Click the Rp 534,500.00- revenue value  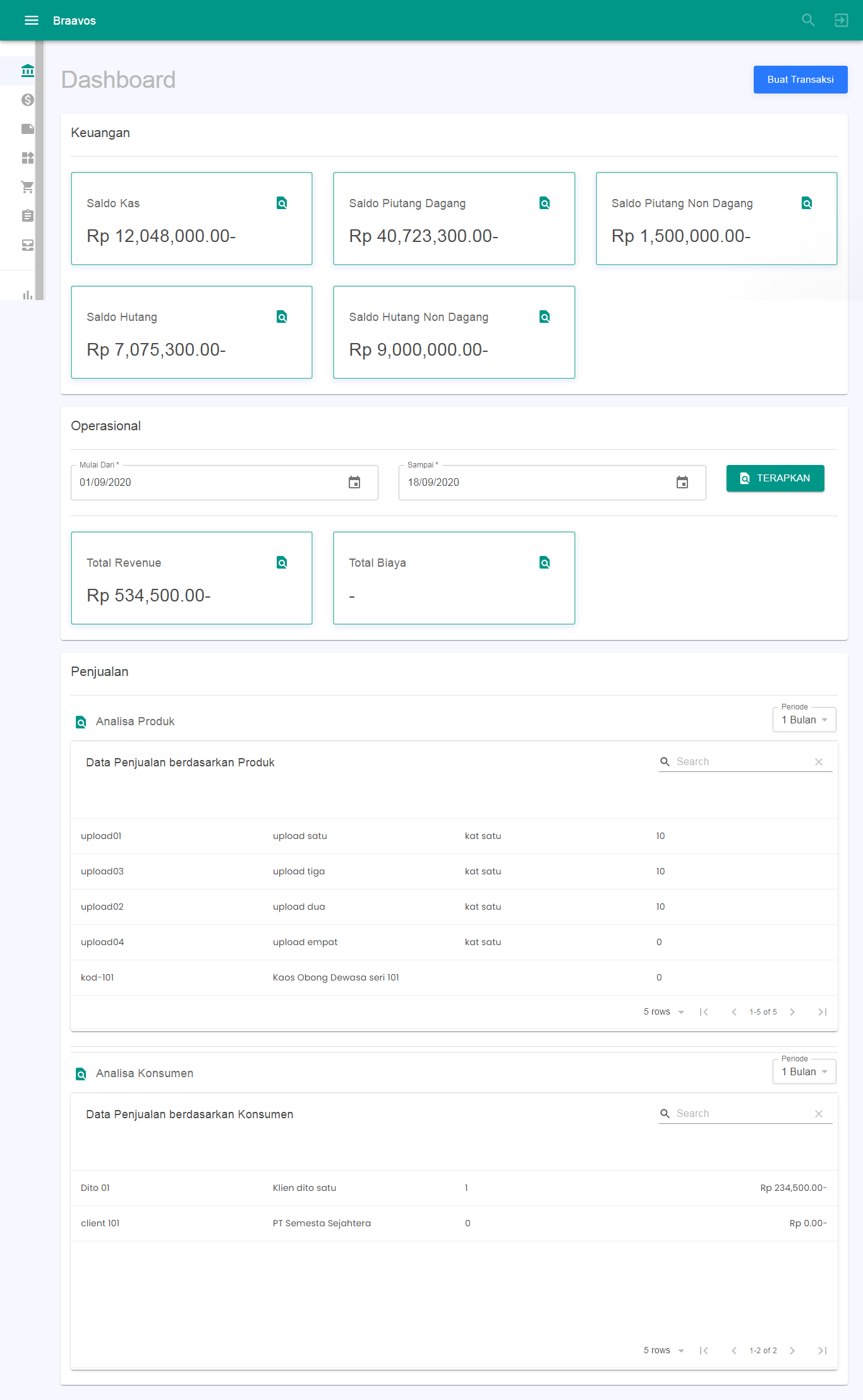(148, 596)
